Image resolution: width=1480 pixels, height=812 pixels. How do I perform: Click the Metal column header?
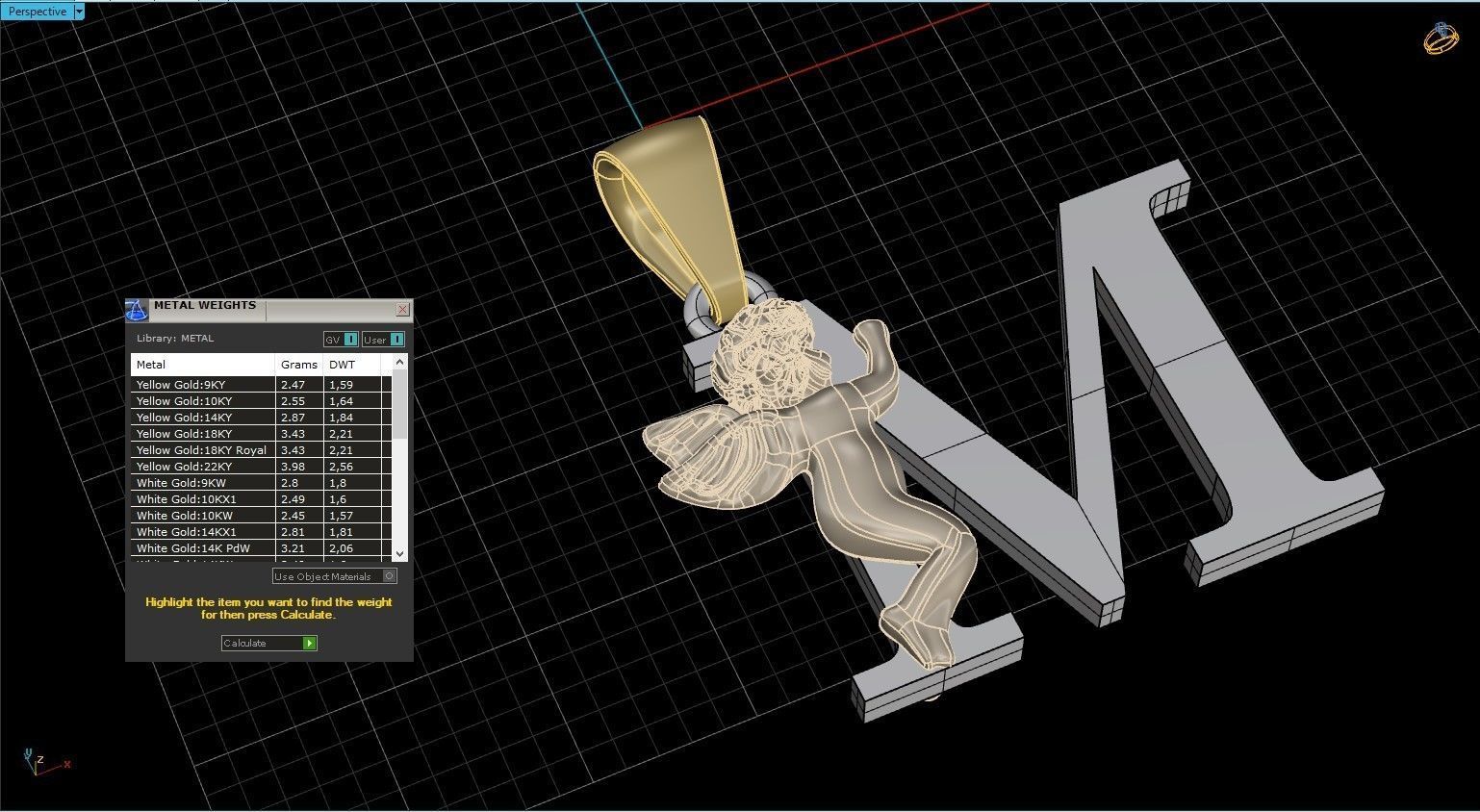150,364
